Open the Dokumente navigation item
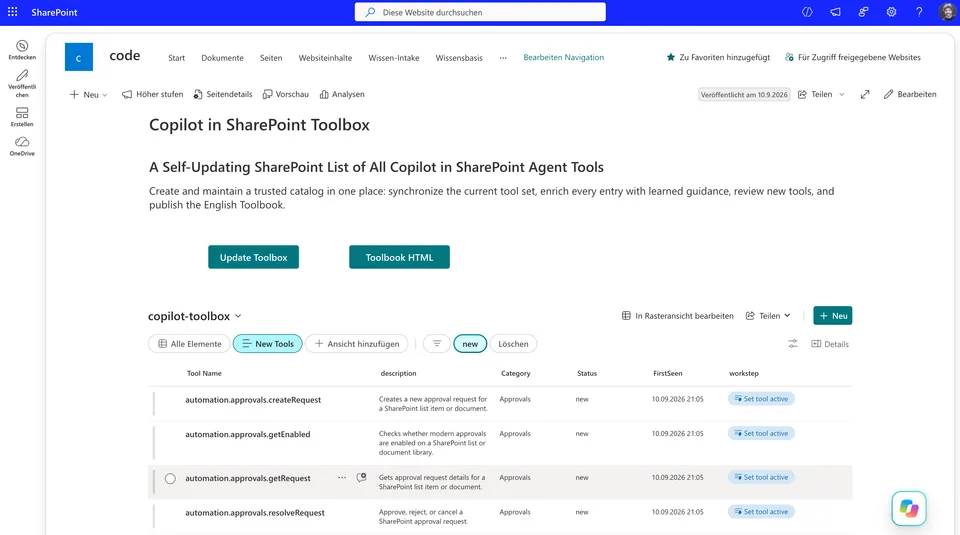 pyautogui.click(x=222, y=58)
